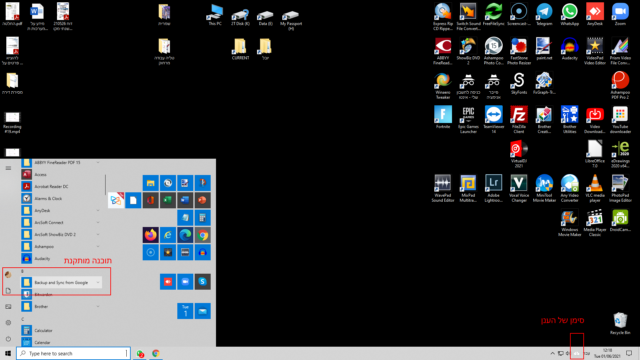Open the Internet Explorer Start tile
Screen dimensions: 640x360
(x=168, y=235)
